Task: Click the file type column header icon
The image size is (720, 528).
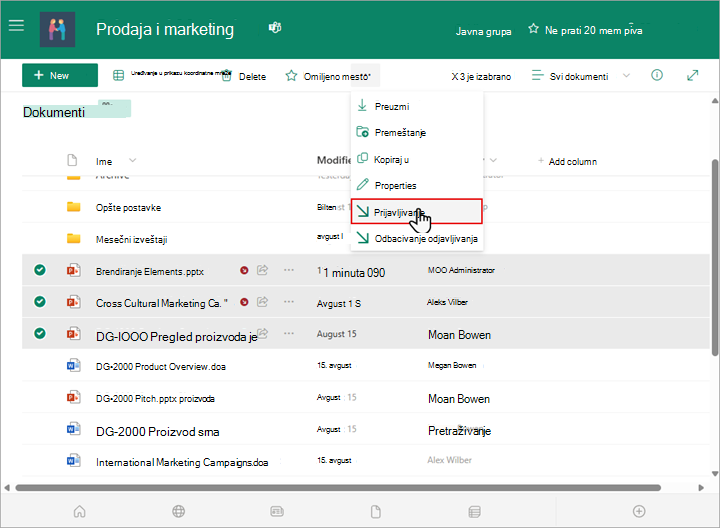Action: (72, 160)
